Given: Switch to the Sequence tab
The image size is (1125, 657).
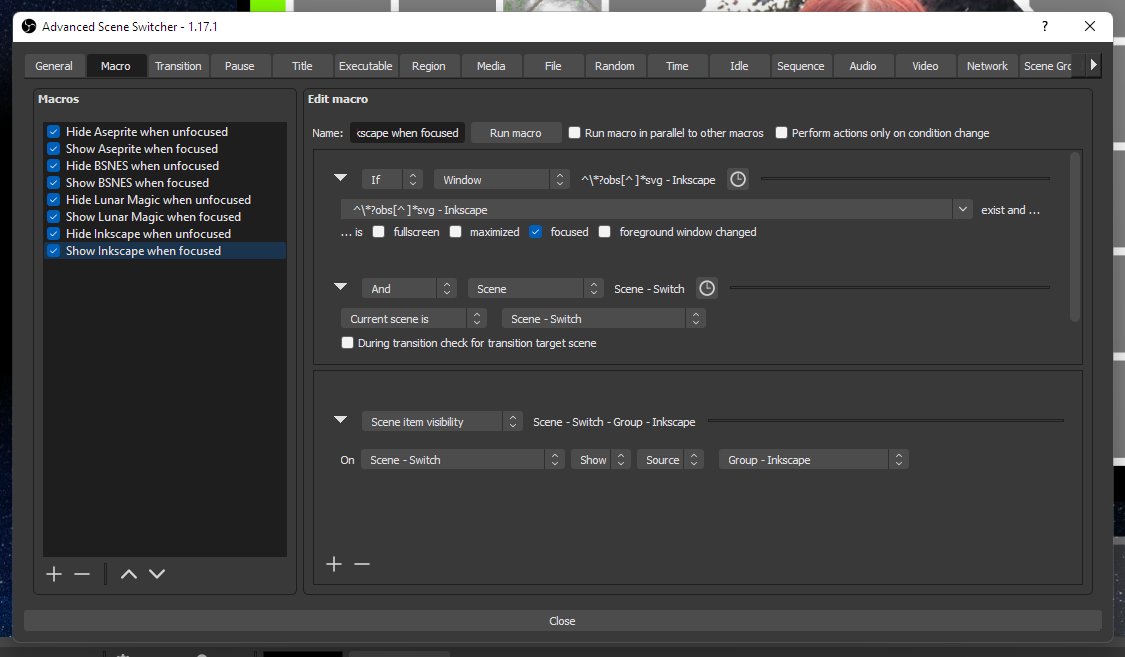Looking at the screenshot, I should tap(801, 66).
